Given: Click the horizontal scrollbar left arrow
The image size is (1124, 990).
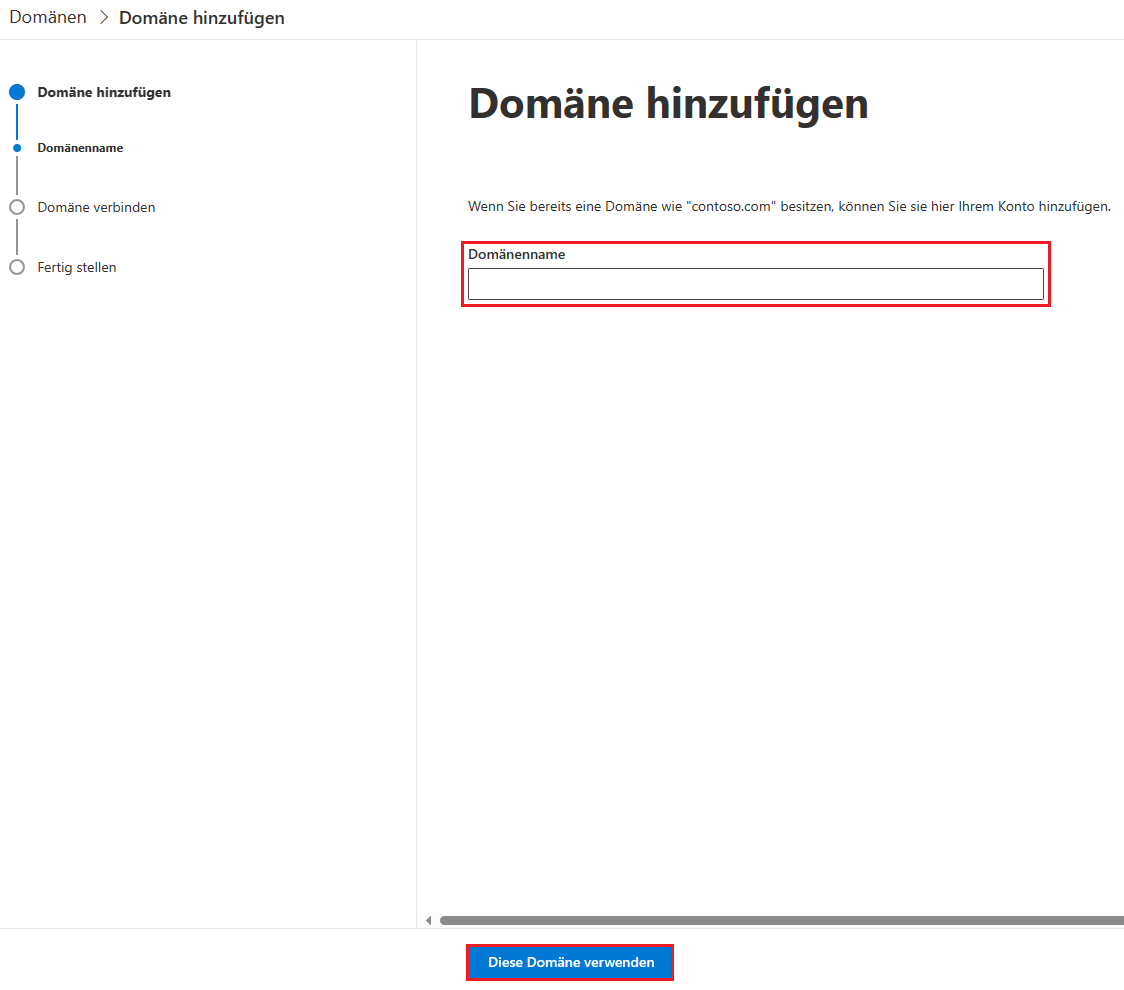Looking at the screenshot, I should coord(429,920).
